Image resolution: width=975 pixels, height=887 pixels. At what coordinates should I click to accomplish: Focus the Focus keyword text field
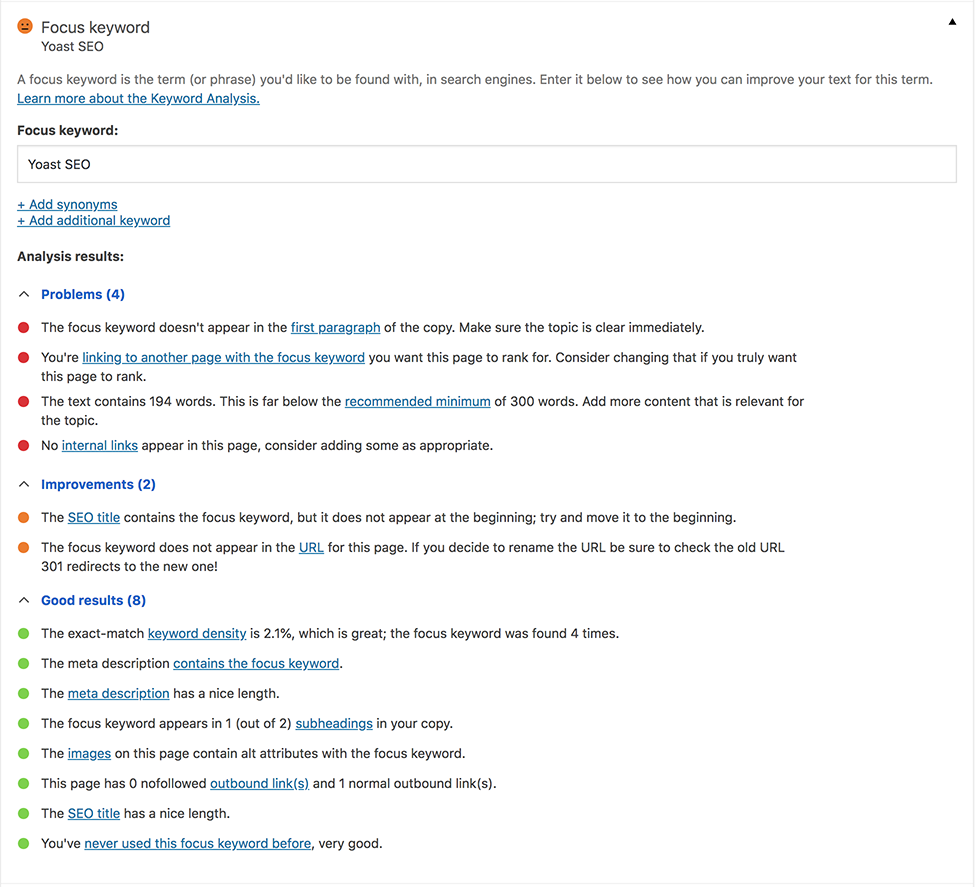click(x=486, y=164)
